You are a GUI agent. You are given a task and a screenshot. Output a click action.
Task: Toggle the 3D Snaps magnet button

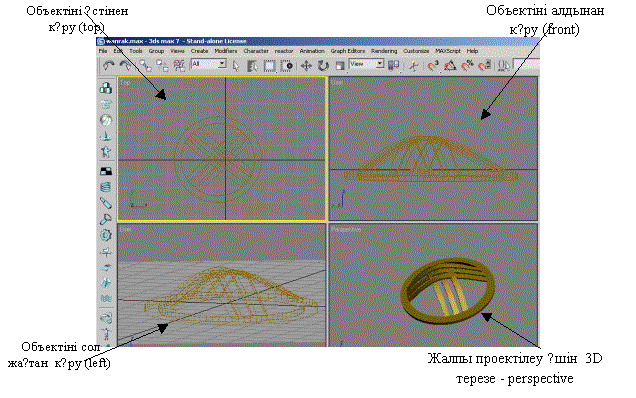[433, 65]
